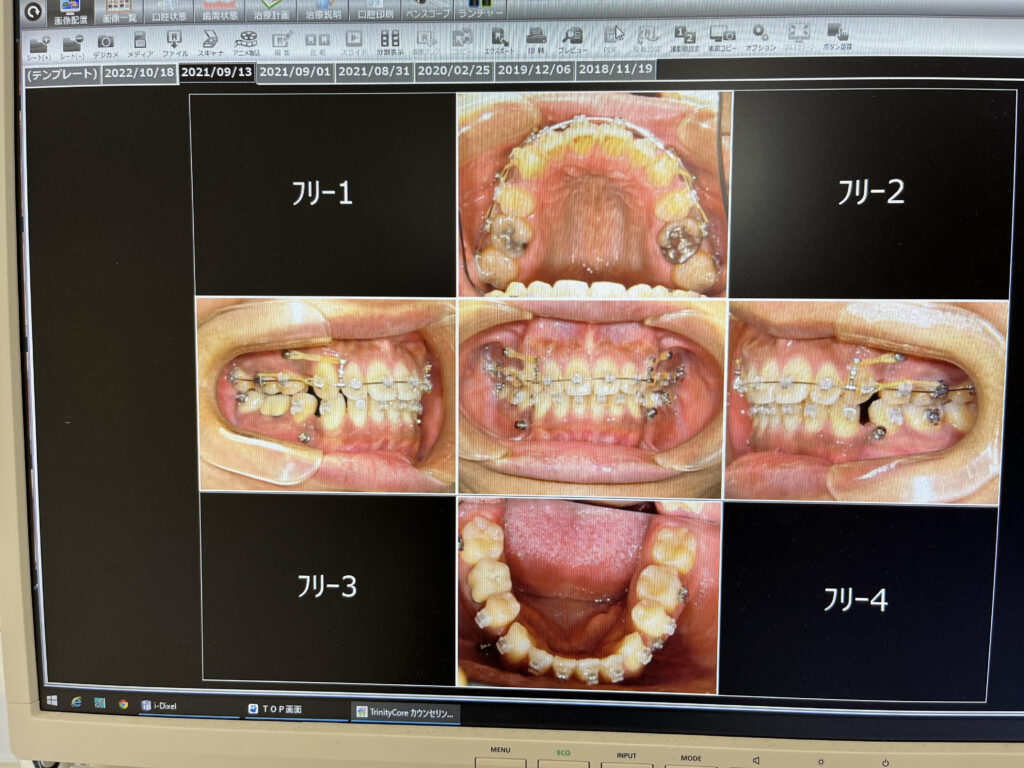Select the 2021/09/01 date tab
Viewport: 1024px width, 768px height.
pyautogui.click(x=294, y=72)
